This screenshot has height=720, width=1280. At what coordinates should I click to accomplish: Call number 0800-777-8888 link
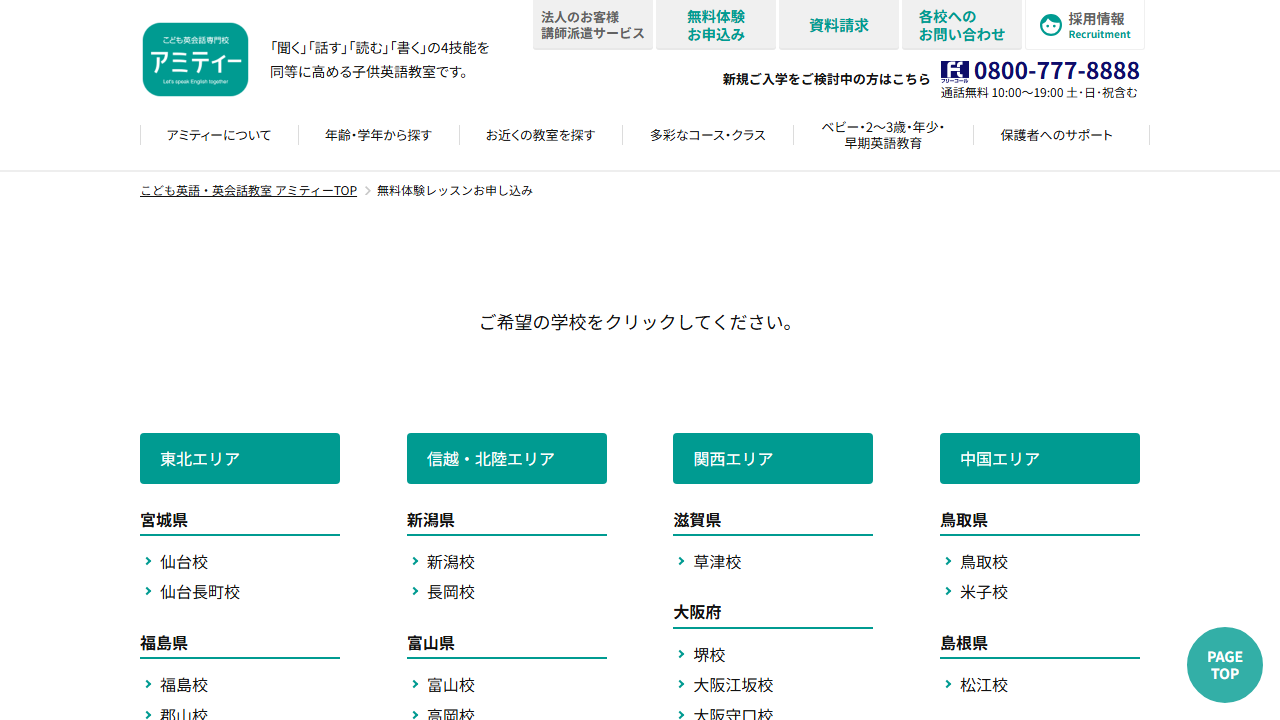[1057, 71]
